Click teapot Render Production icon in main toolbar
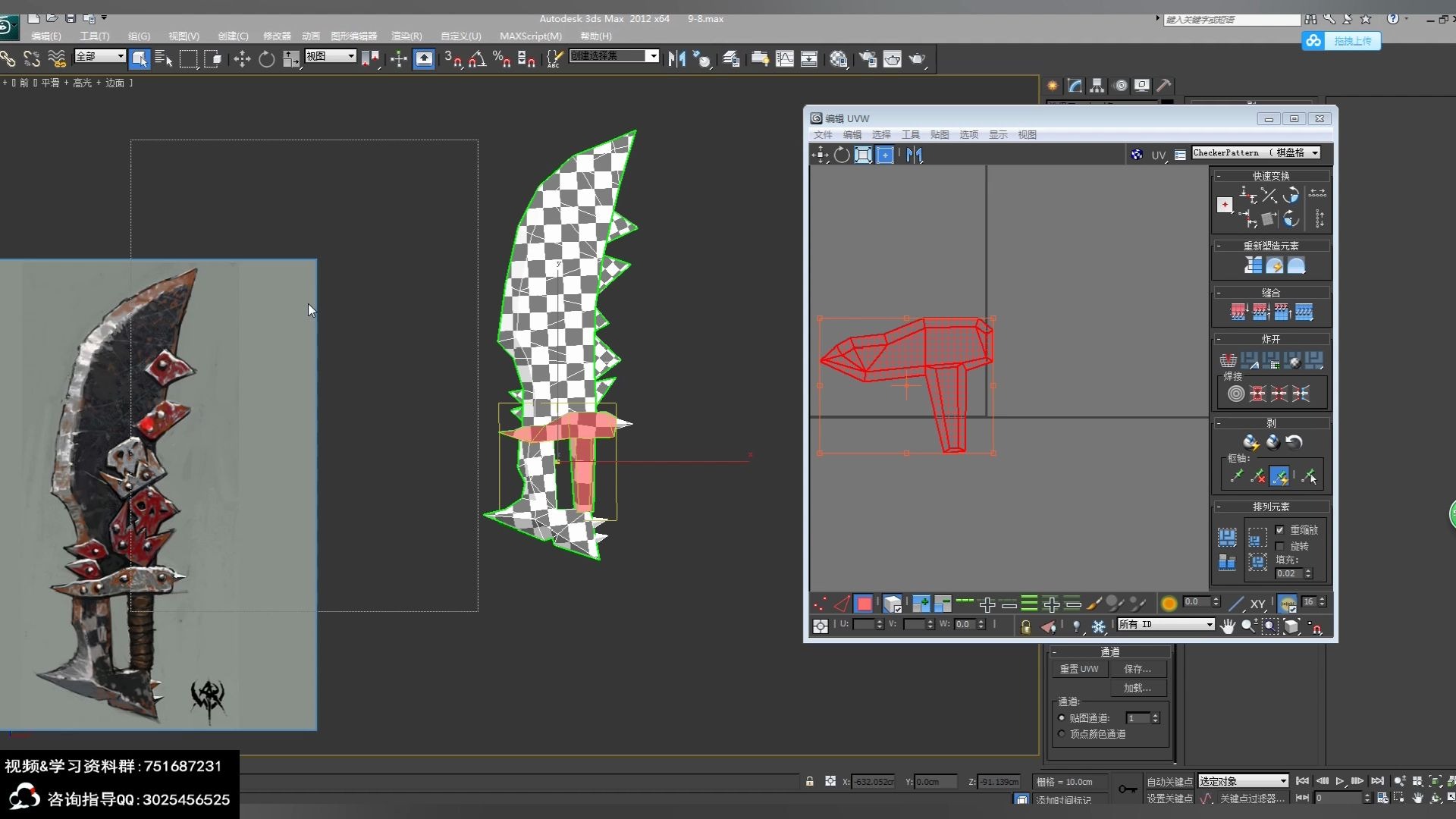The image size is (1456, 819). click(x=918, y=59)
